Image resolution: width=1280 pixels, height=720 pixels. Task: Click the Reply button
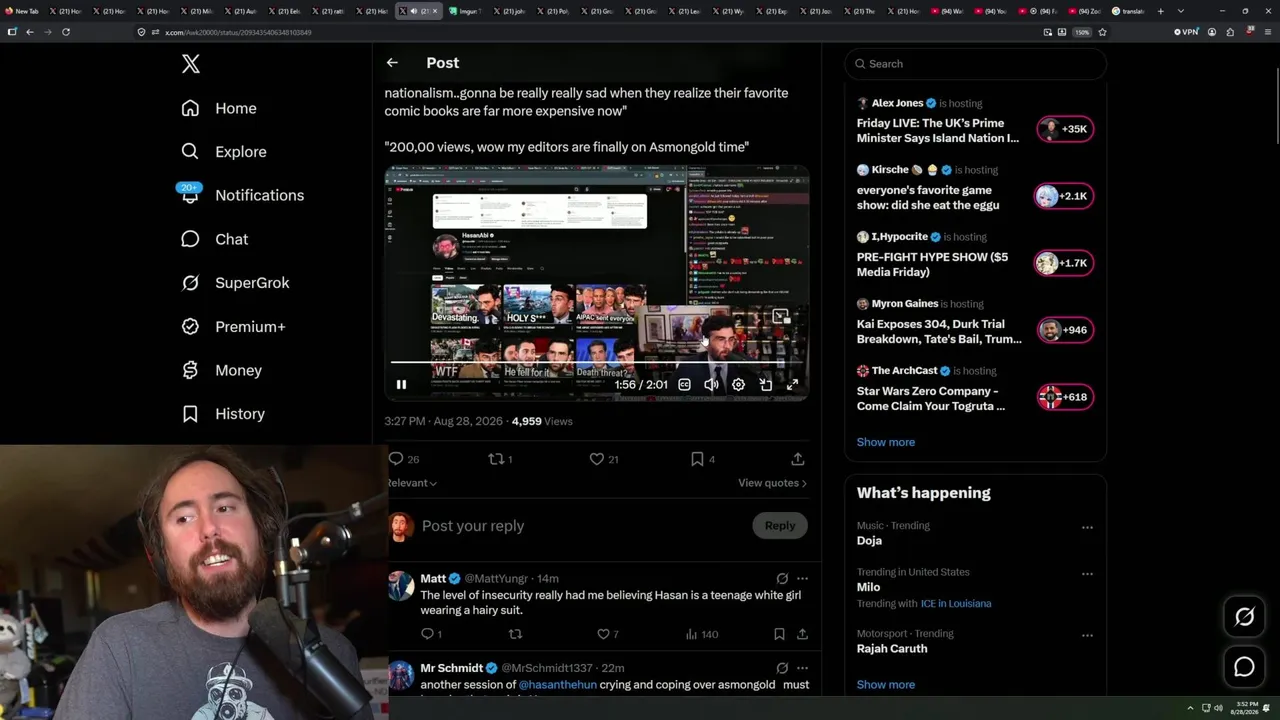(x=780, y=526)
